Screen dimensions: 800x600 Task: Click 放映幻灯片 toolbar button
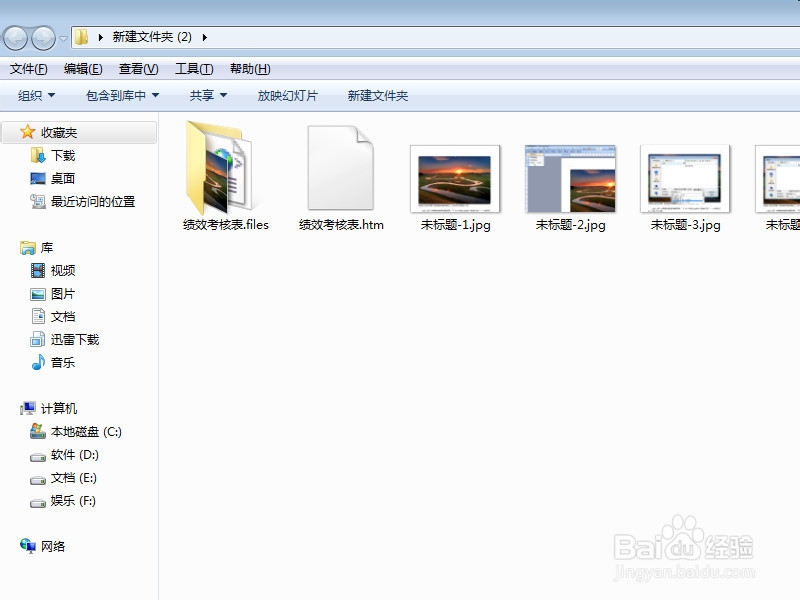(x=287, y=95)
